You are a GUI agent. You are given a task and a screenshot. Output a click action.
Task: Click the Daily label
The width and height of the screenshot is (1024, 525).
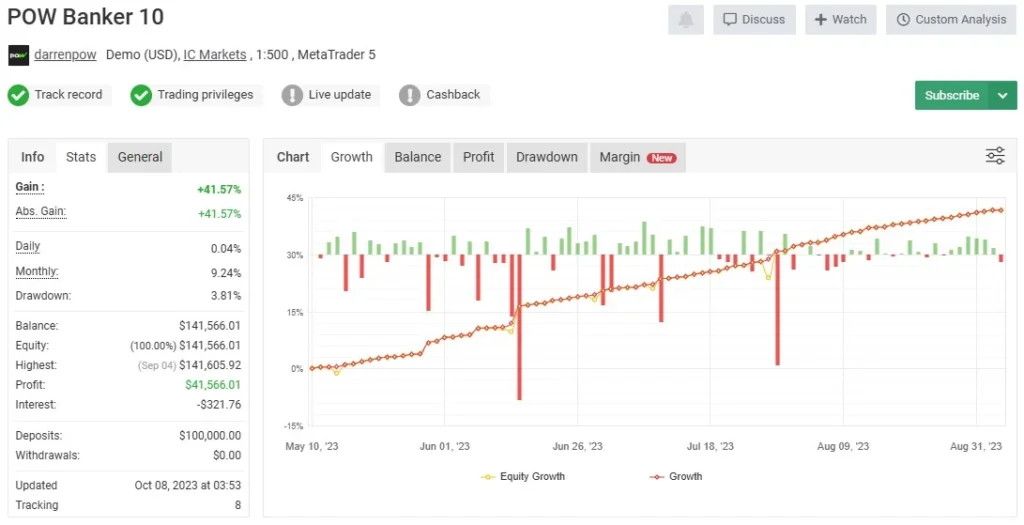(x=27, y=247)
